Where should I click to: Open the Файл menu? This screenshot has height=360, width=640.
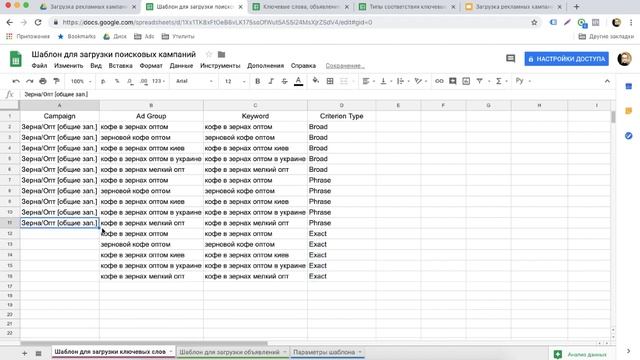39,66
